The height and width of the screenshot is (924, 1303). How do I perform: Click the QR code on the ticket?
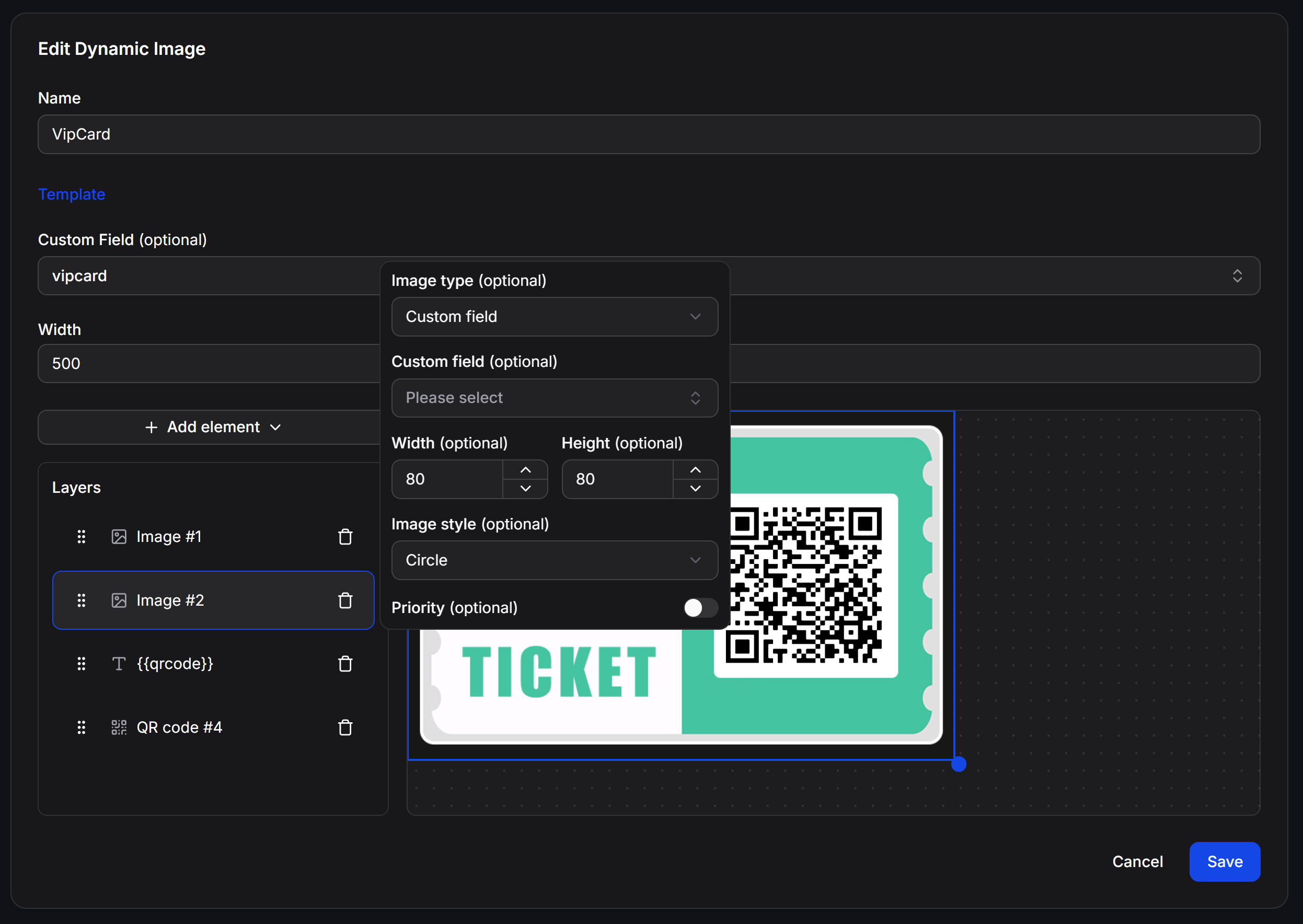pos(805,585)
